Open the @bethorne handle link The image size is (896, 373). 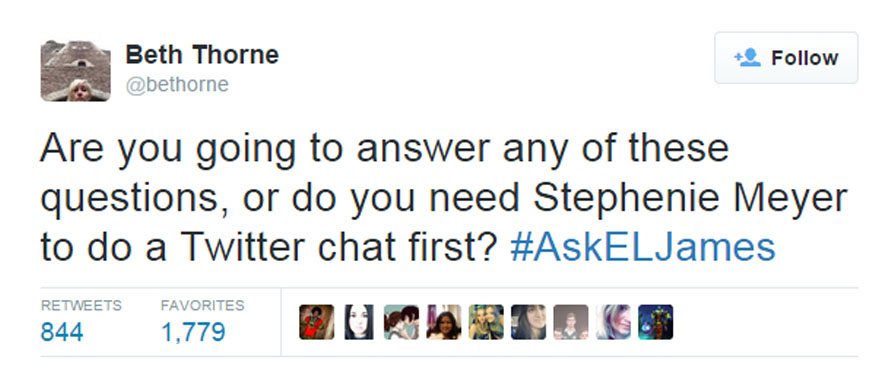[177, 85]
